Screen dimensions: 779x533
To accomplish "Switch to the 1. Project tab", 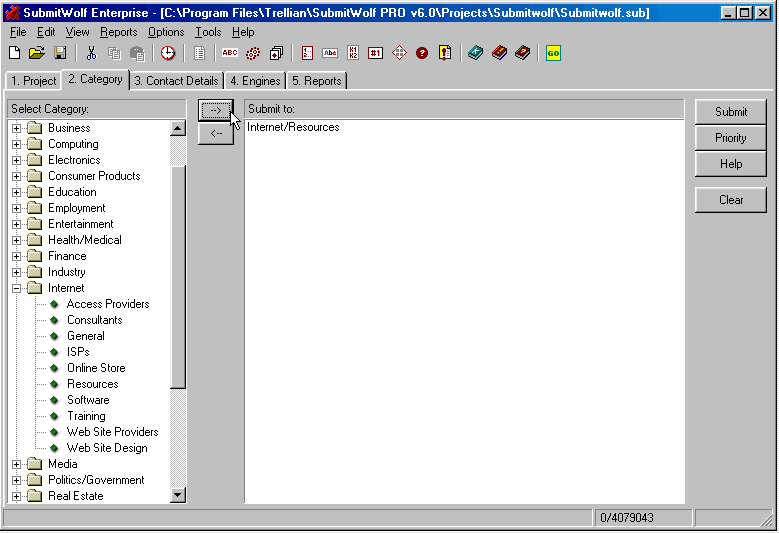I will coord(33,81).
